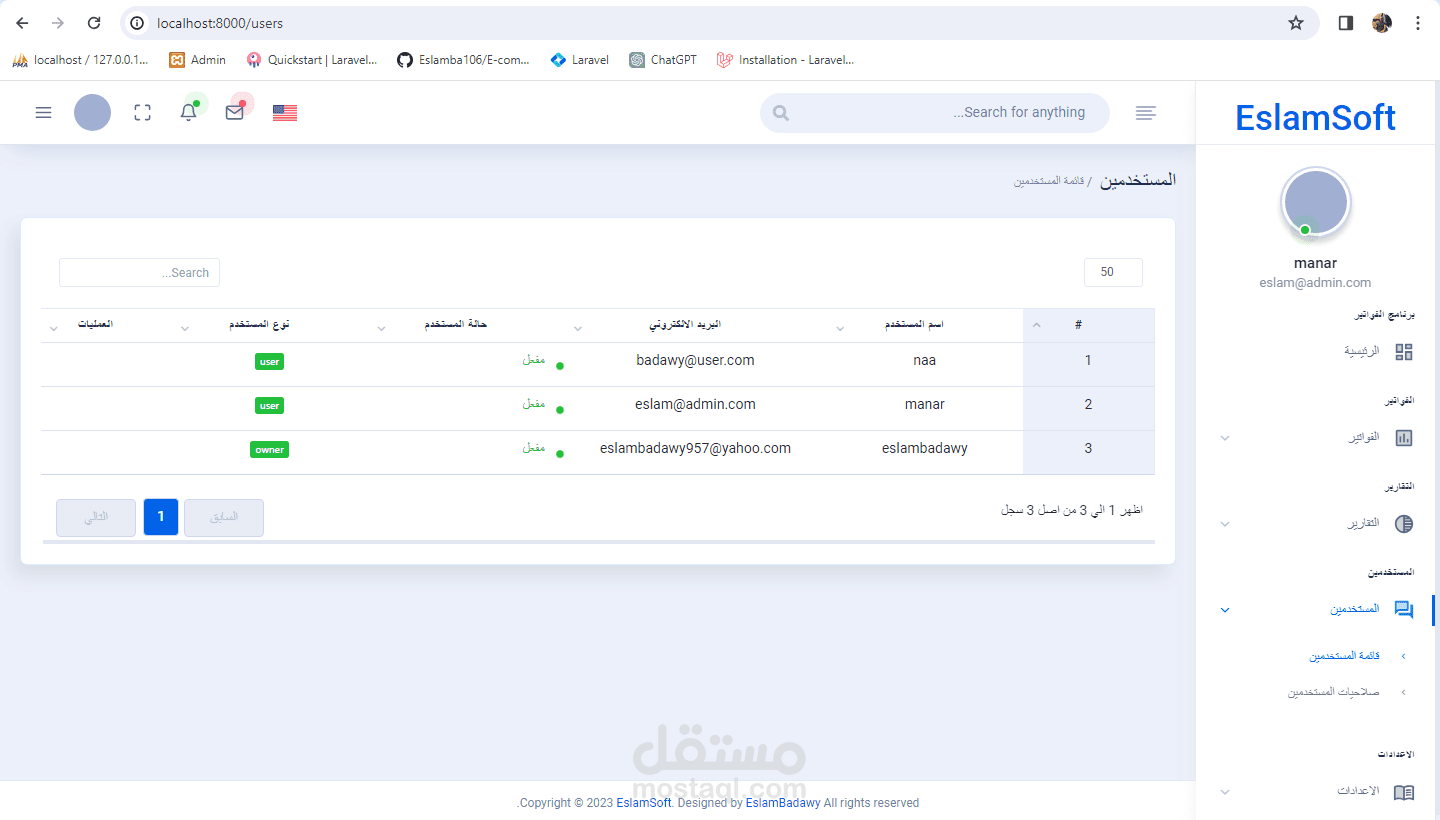The height and width of the screenshot is (820, 1440).
Task: Go to pagination page 1
Action: tap(161, 518)
